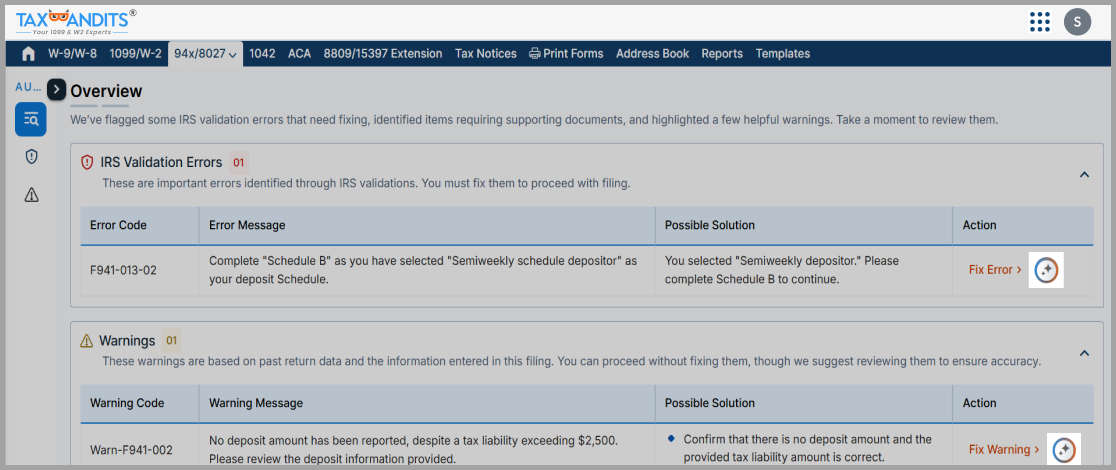The width and height of the screenshot is (1116, 470).
Task: Open the Print Forms menu item
Action: (566, 54)
